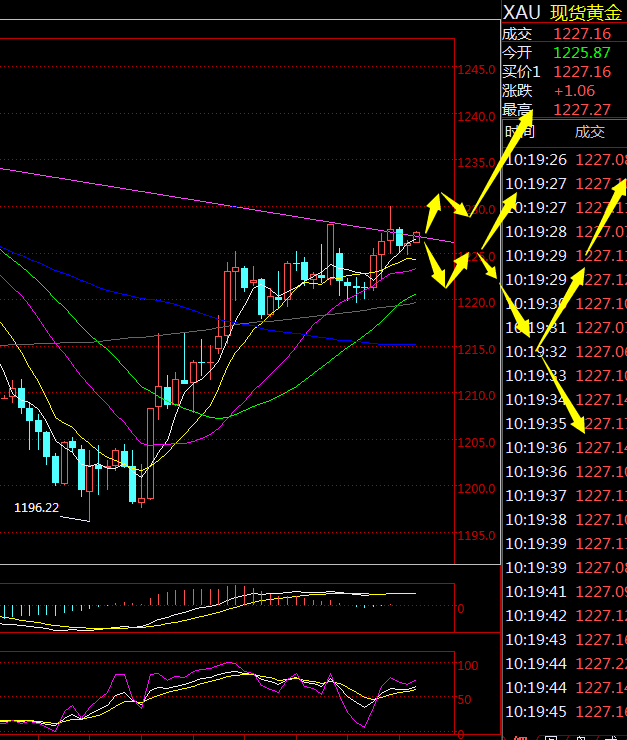The image size is (627, 740).
Task: Click the 买价1 value 1227.16
Action: pos(582,72)
